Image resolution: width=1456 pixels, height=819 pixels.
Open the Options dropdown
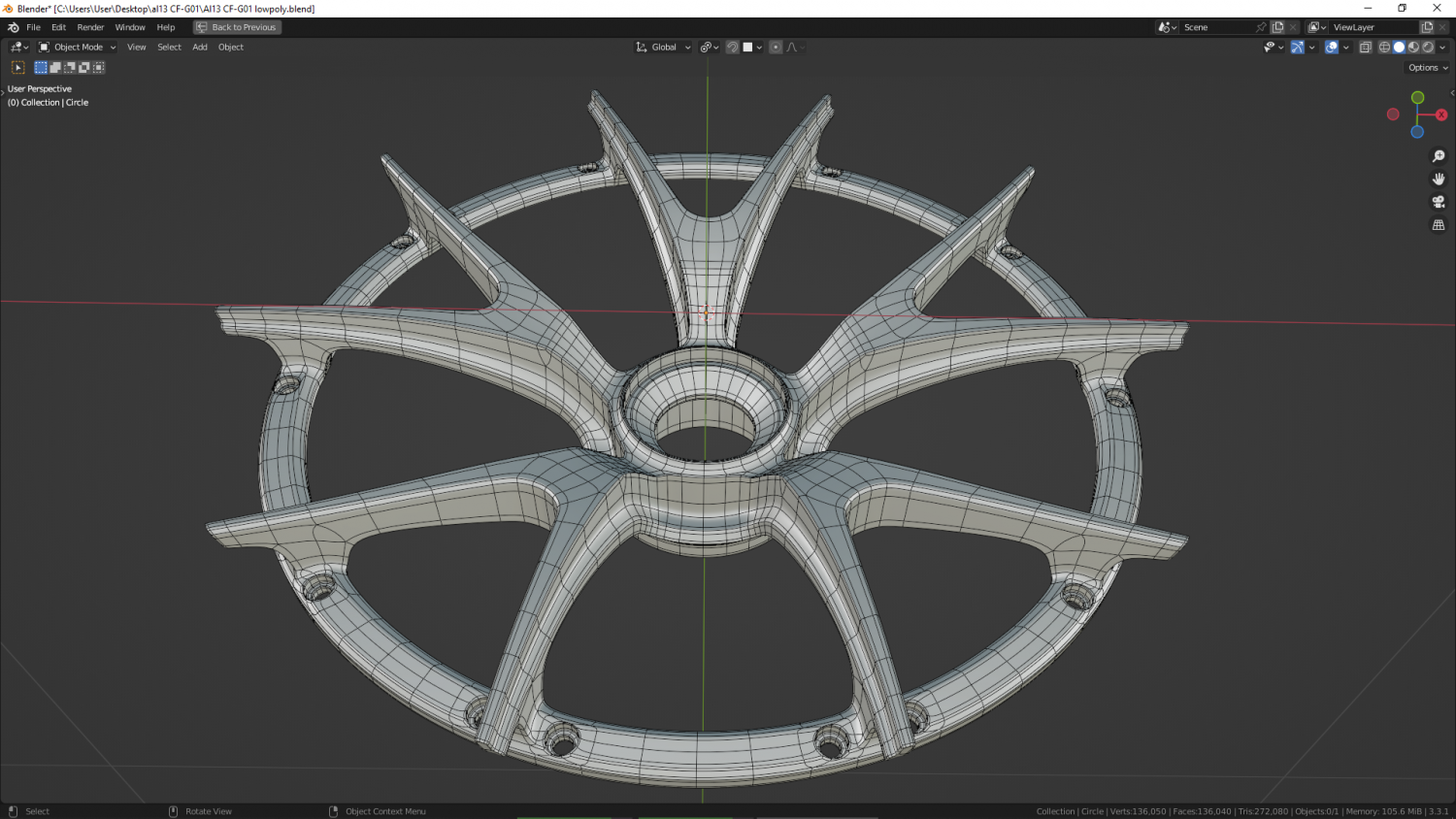tap(1428, 68)
